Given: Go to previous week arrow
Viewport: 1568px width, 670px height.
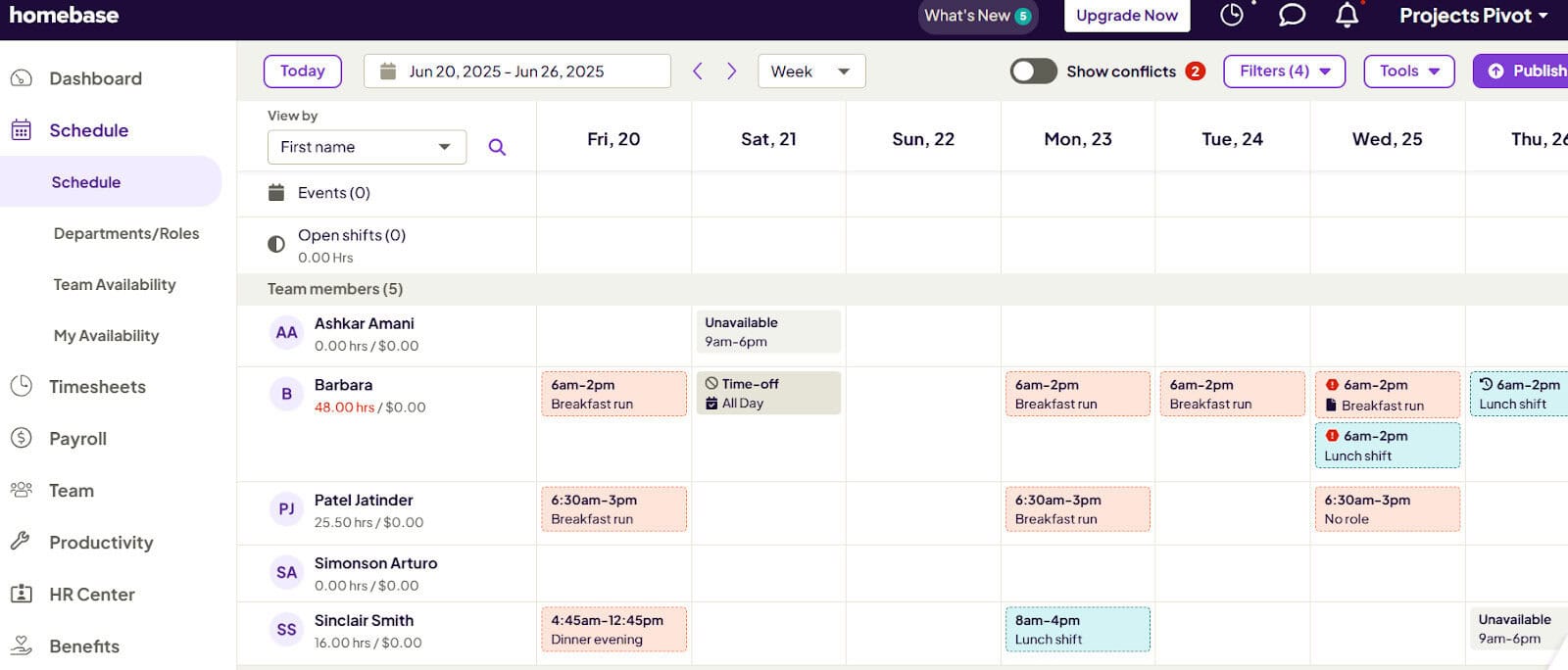Looking at the screenshot, I should click(x=698, y=71).
